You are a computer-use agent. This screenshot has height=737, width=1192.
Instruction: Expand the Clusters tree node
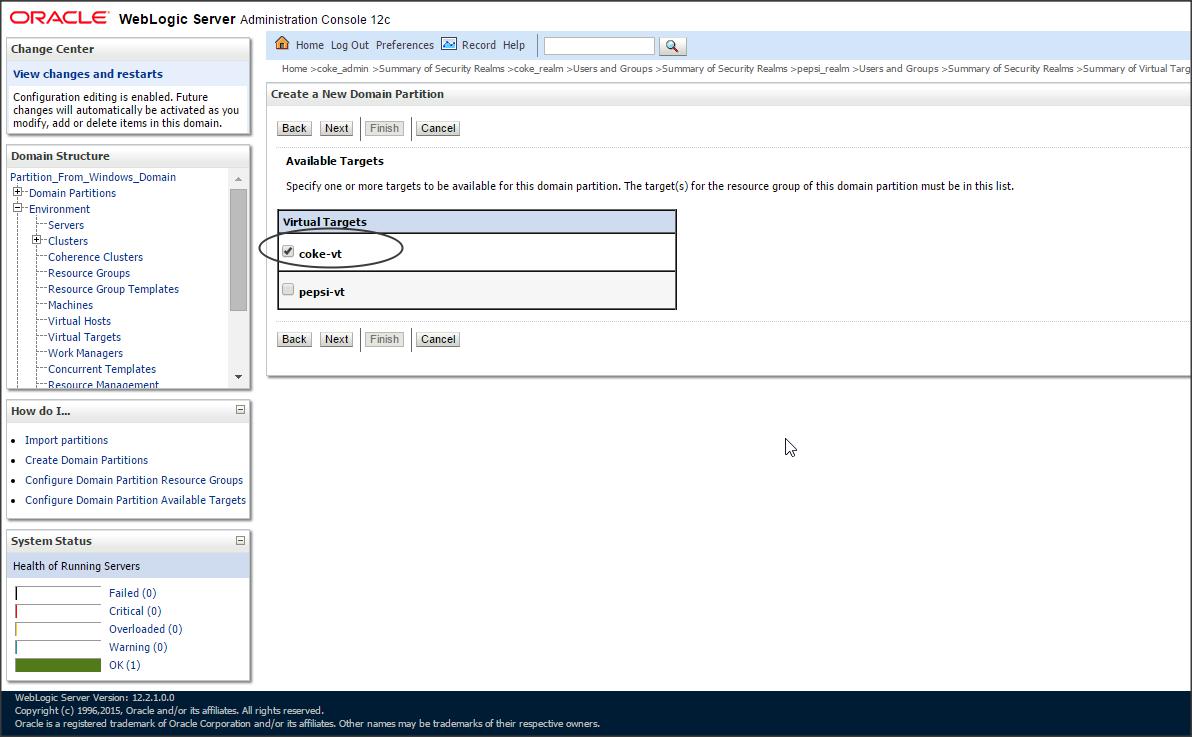pyautogui.click(x=36, y=240)
